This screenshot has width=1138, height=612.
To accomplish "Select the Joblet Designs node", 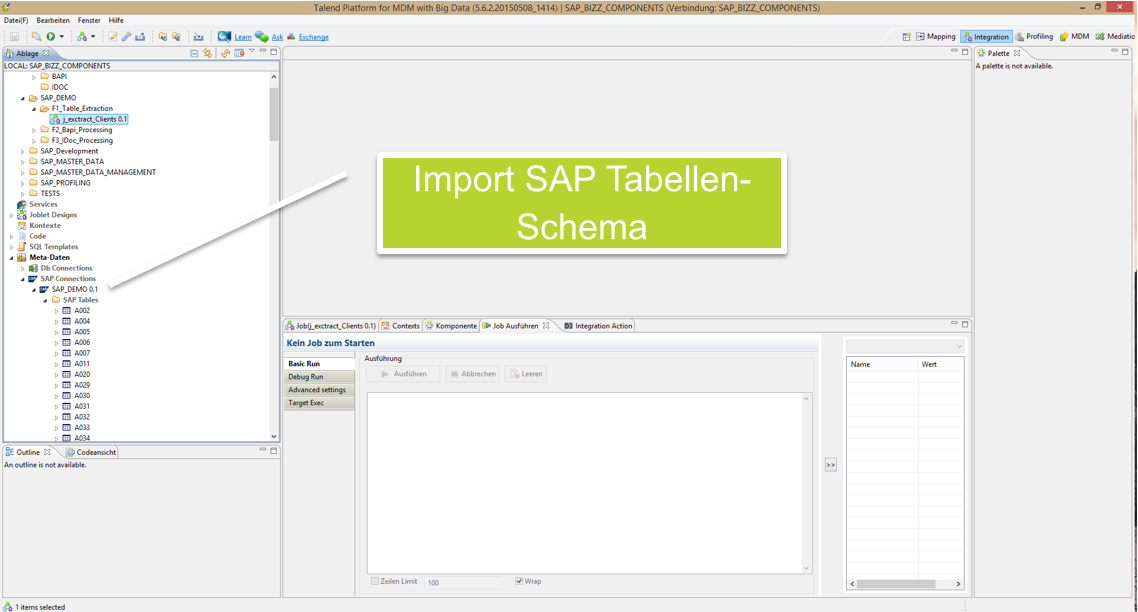I will point(52,215).
